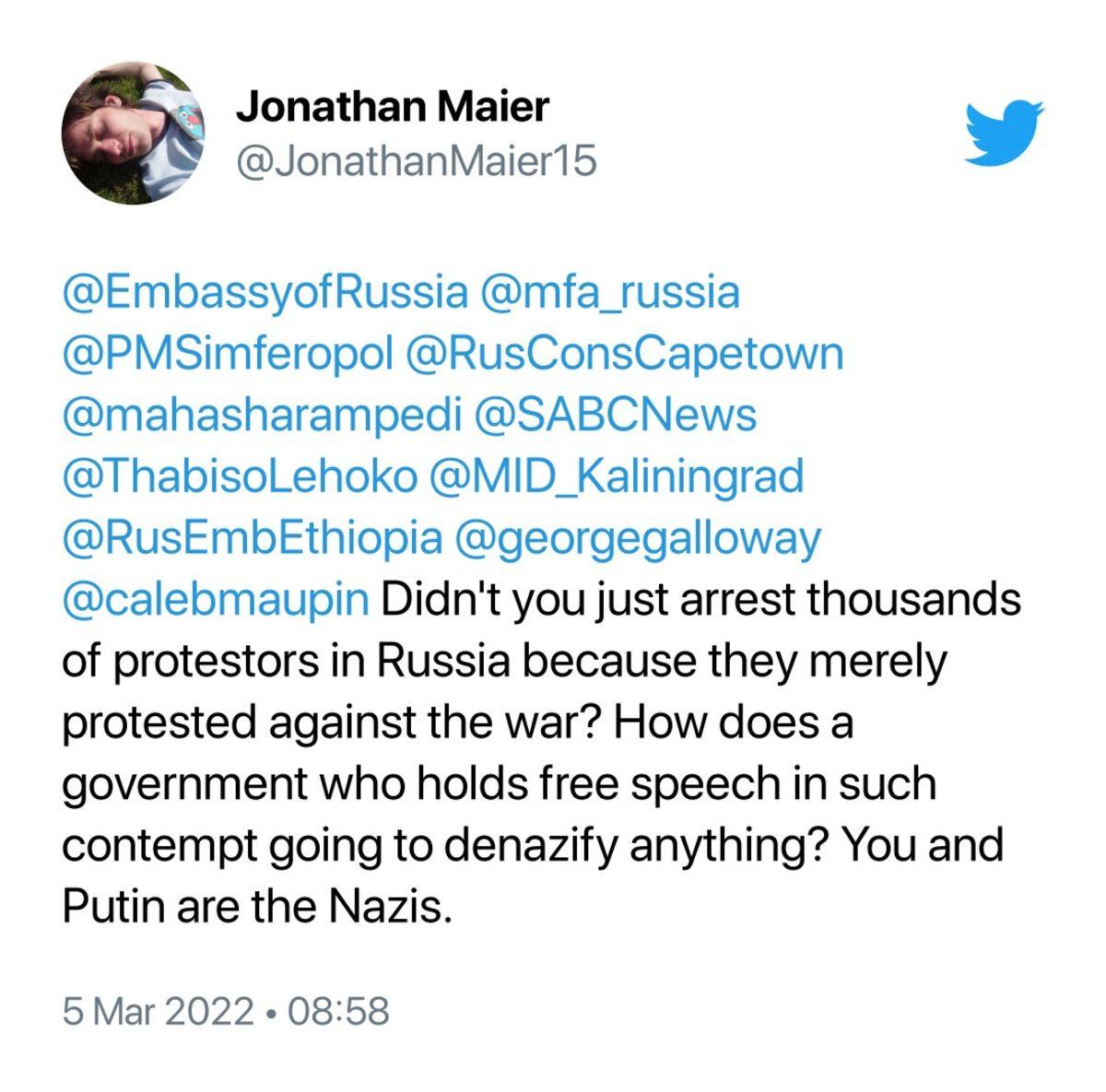Open the @EmbassyofRussia mention

pyautogui.click(x=265, y=293)
